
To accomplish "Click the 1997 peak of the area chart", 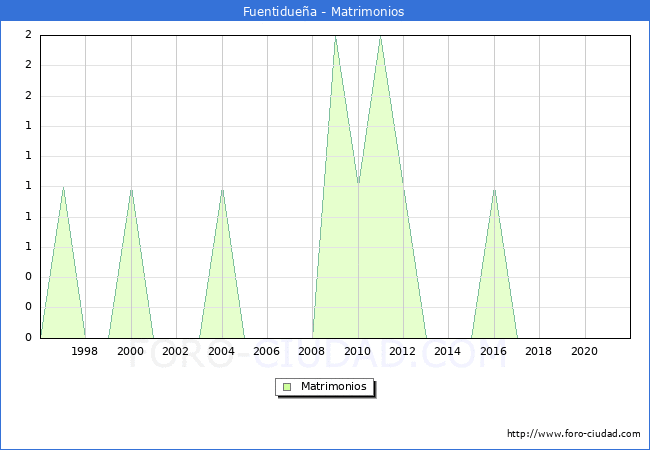I will click(x=63, y=188).
